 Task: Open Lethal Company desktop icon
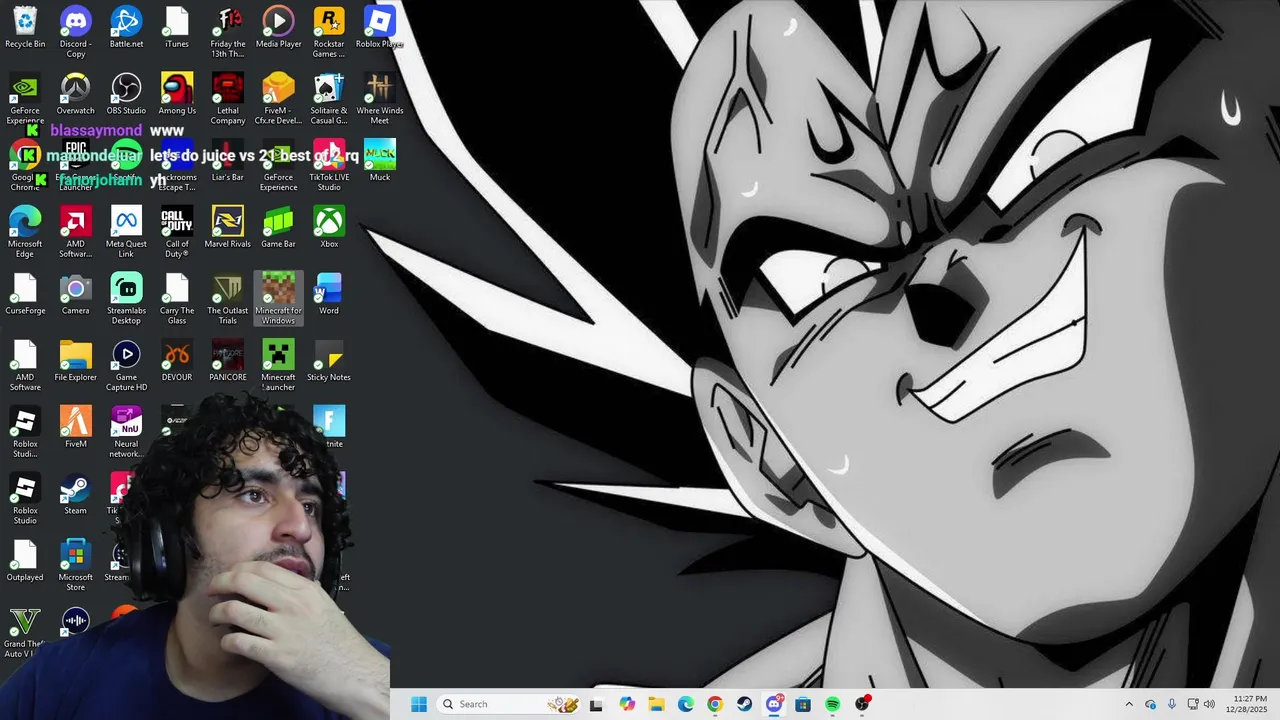pos(228,99)
